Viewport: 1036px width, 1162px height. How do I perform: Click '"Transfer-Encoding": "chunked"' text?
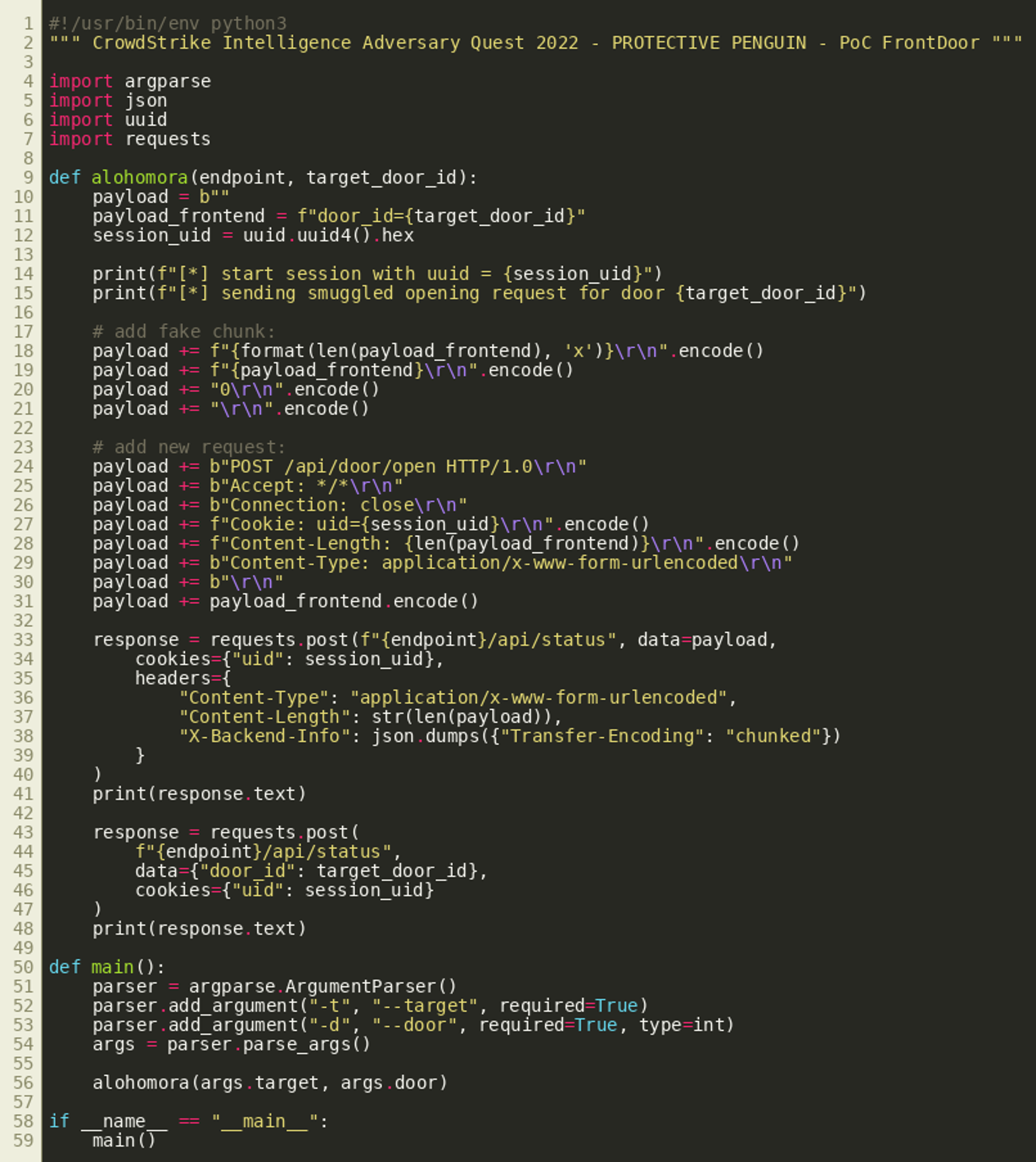[661, 736]
